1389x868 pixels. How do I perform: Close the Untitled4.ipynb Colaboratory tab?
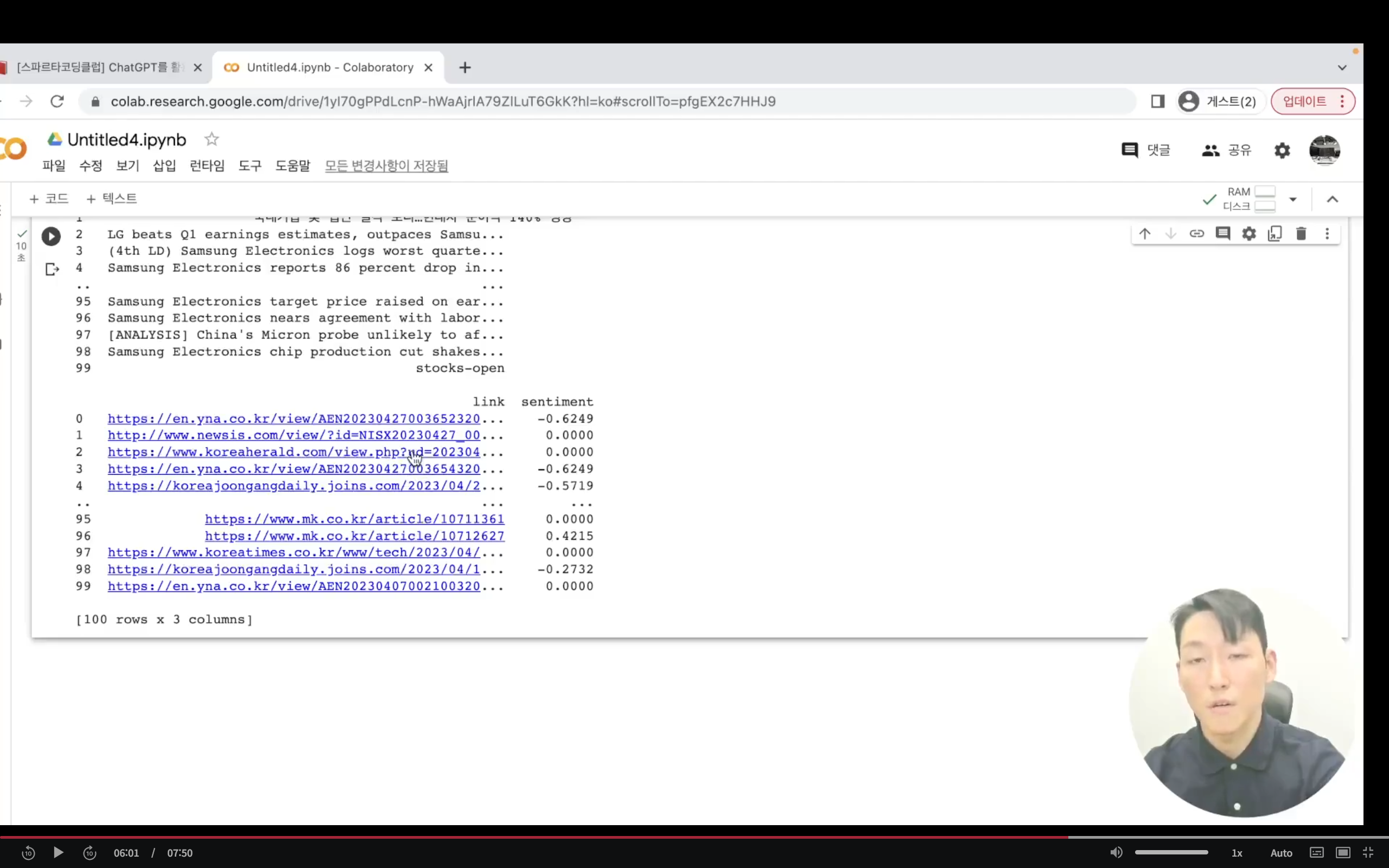428,68
